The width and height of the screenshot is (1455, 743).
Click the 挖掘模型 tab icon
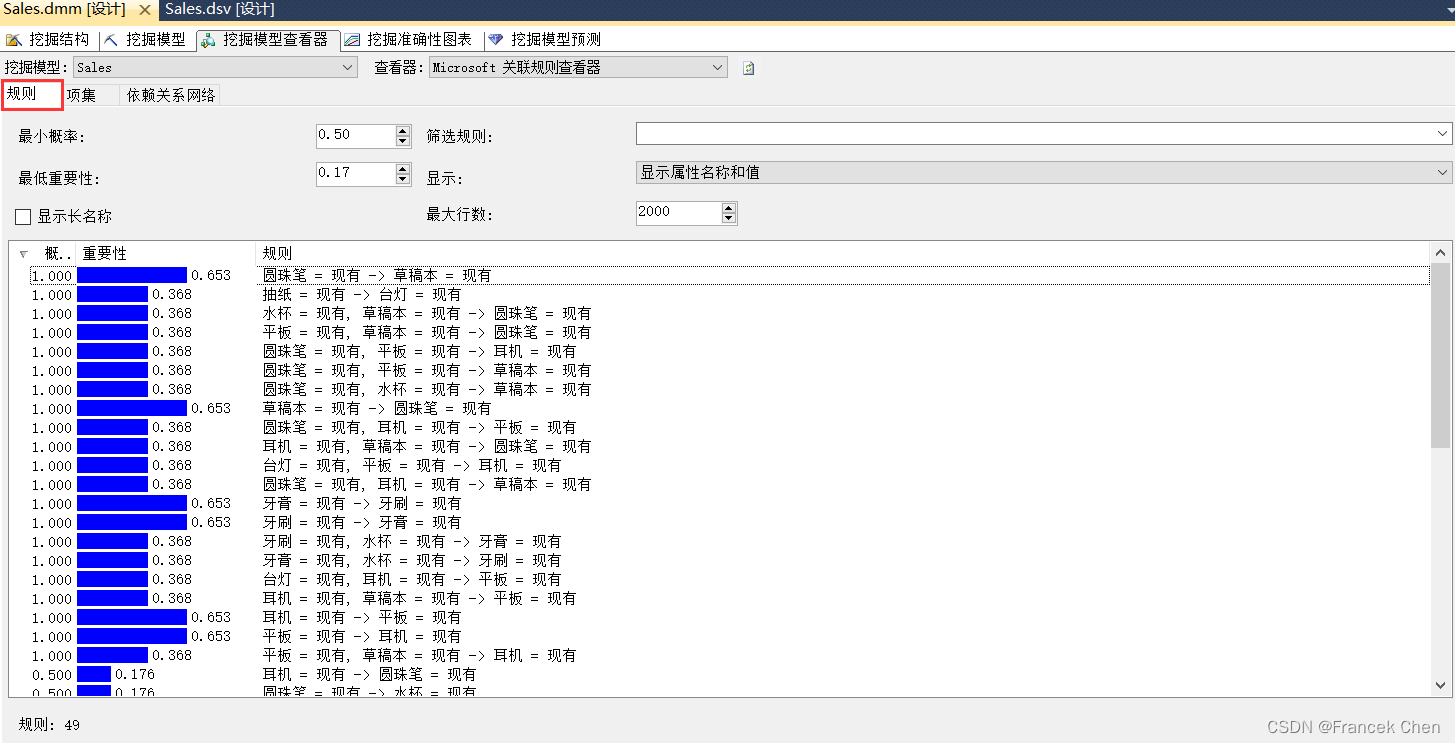coord(111,40)
